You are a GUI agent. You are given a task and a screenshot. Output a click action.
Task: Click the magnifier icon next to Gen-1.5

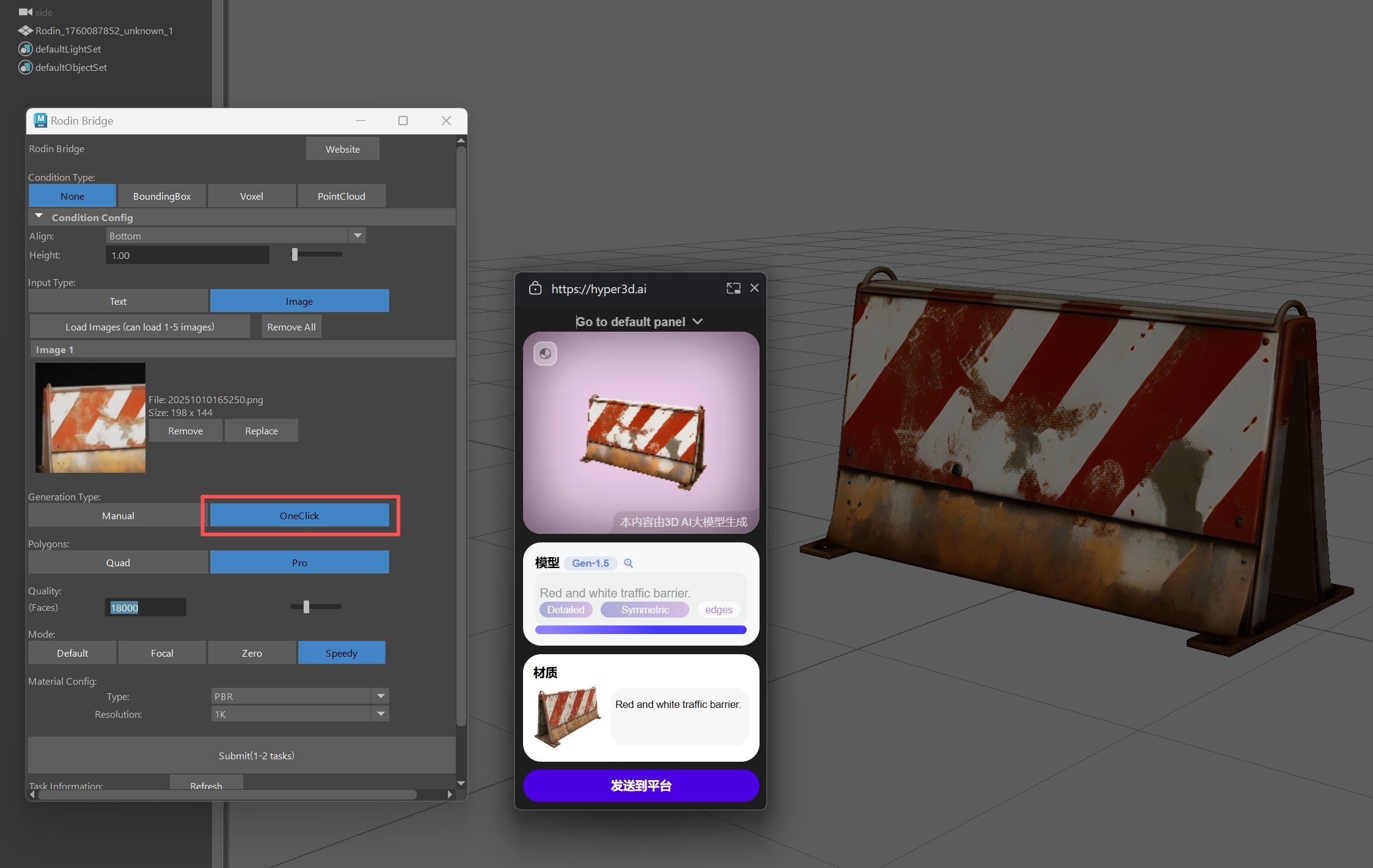point(628,563)
